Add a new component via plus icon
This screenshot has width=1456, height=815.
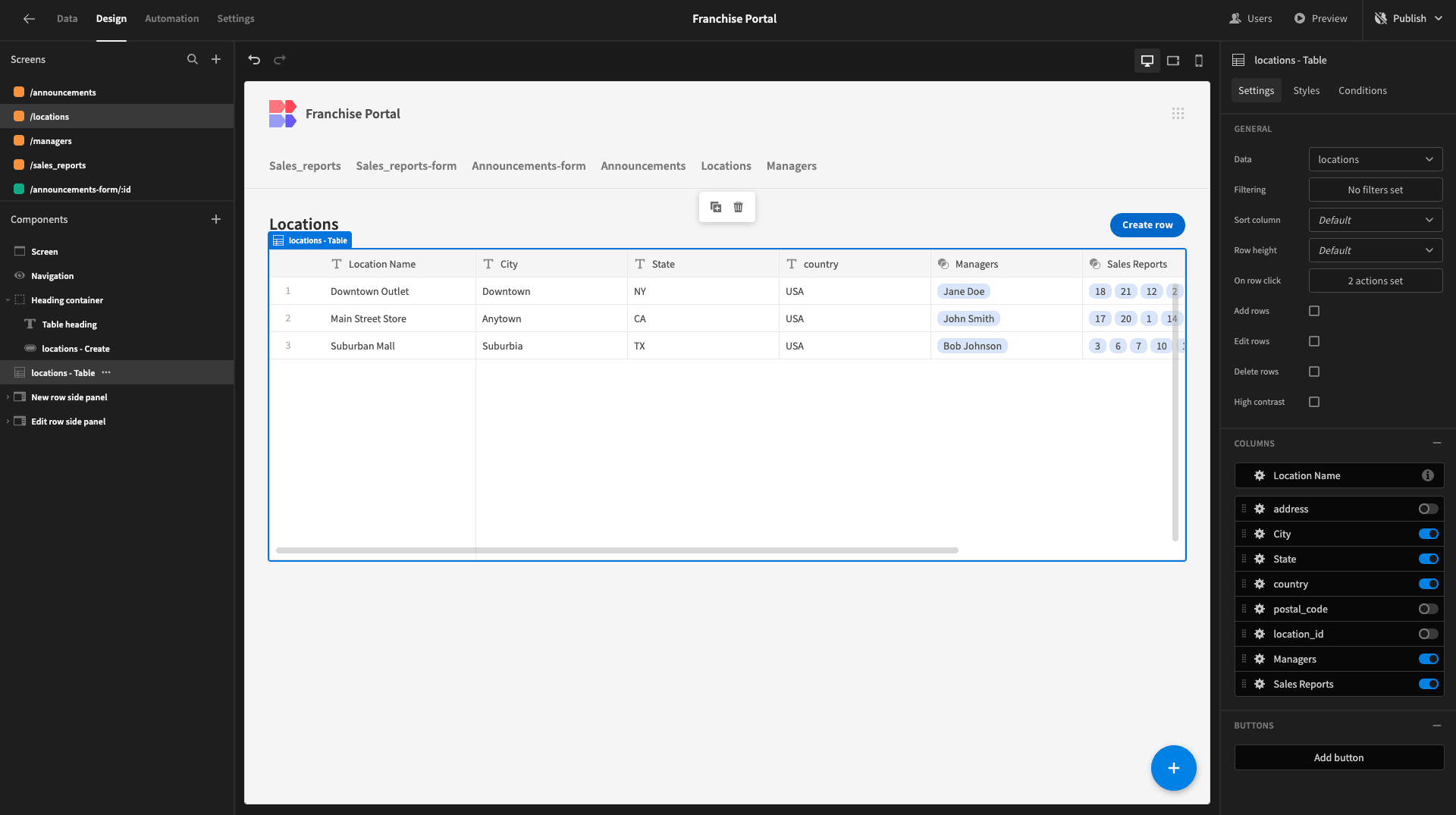216,219
